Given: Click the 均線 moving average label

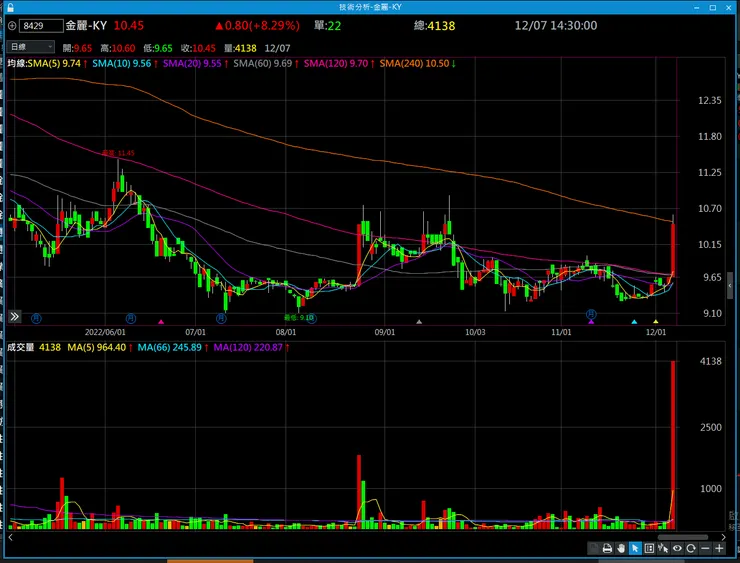Looking at the screenshot, I should tap(17, 63).
